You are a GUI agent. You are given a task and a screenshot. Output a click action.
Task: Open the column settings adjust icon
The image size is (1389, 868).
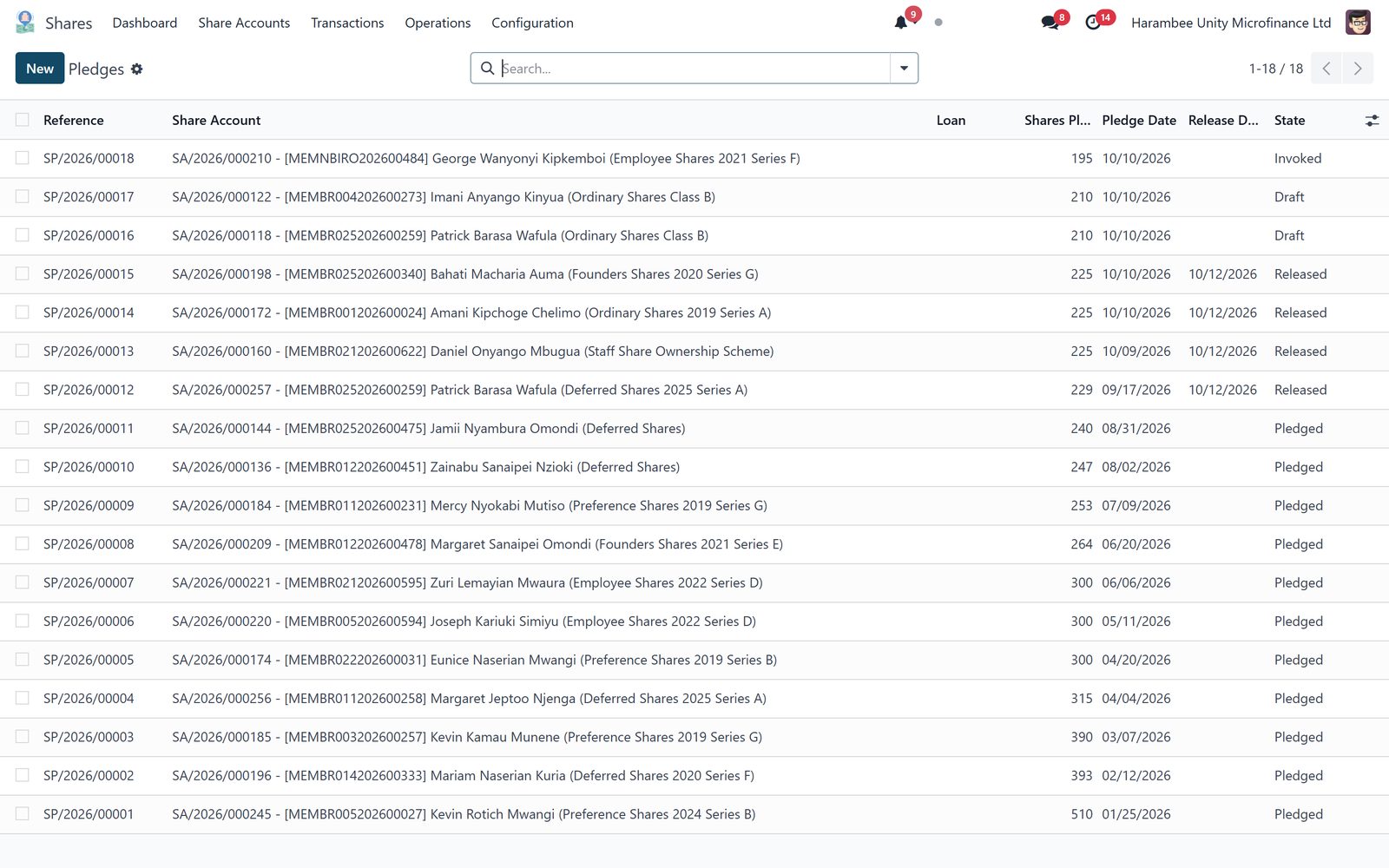click(x=1372, y=121)
